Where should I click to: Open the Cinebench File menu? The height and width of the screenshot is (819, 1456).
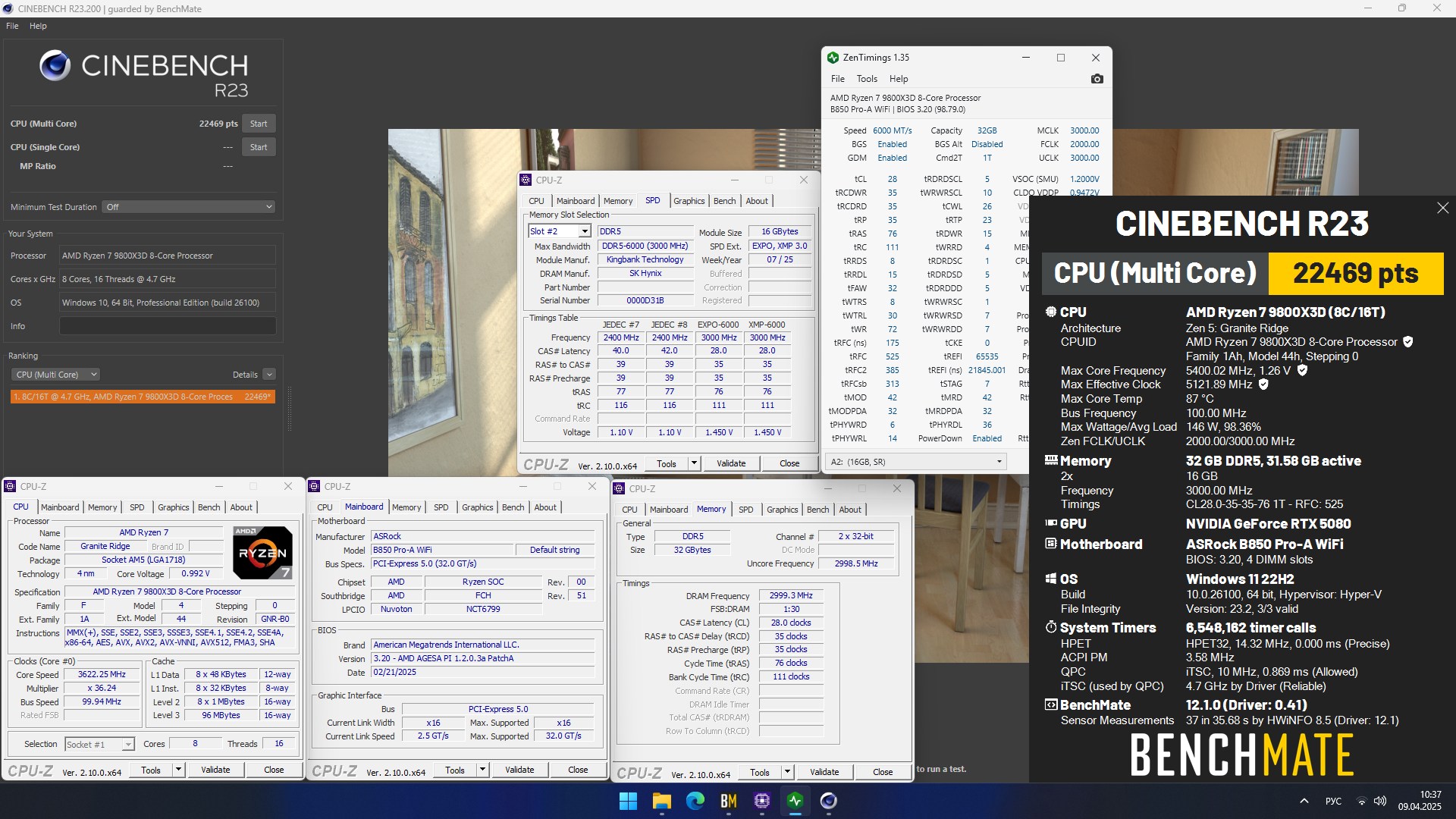pyautogui.click(x=12, y=26)
